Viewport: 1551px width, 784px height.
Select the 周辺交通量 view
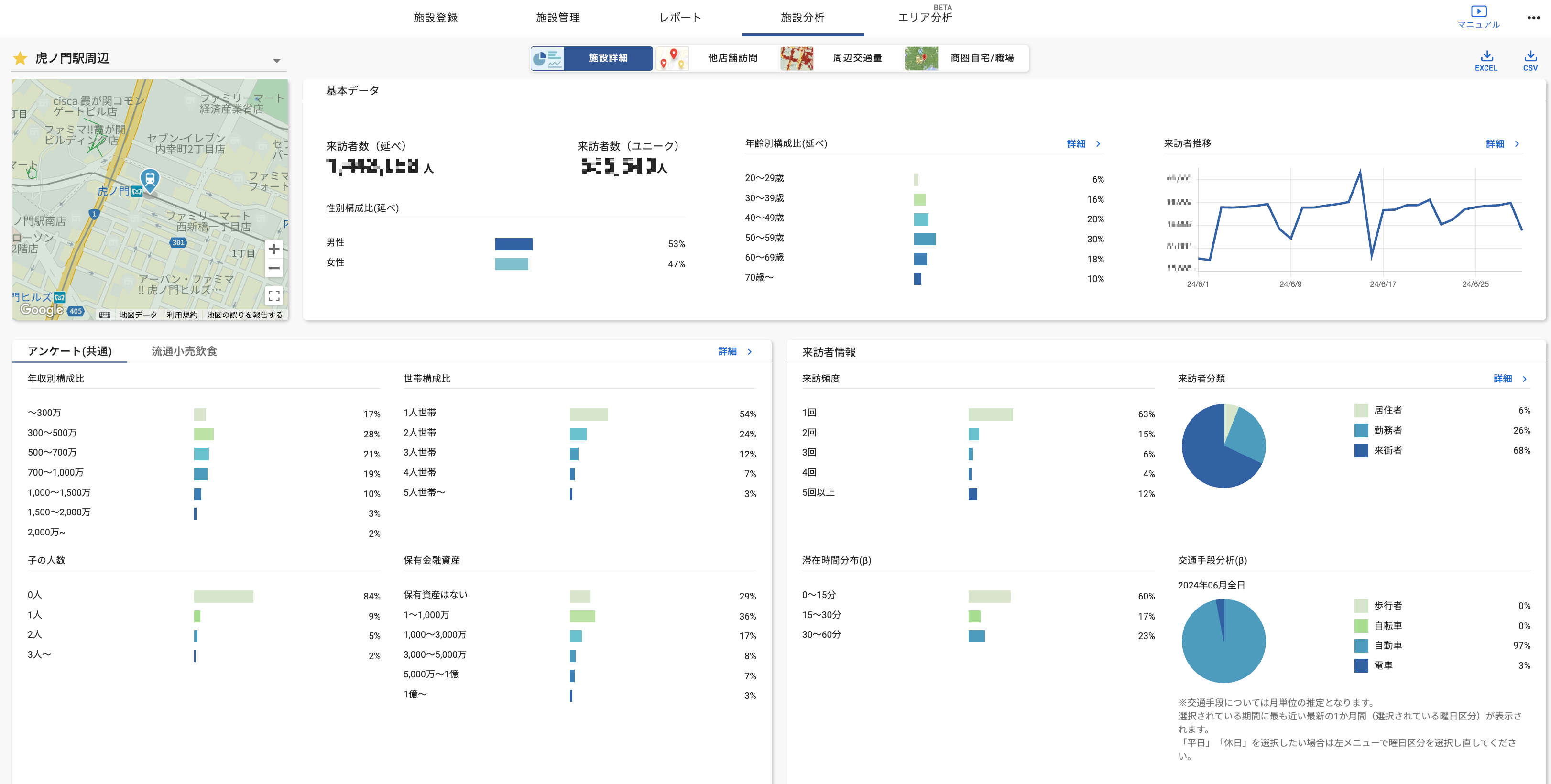[x=857, y=58]
